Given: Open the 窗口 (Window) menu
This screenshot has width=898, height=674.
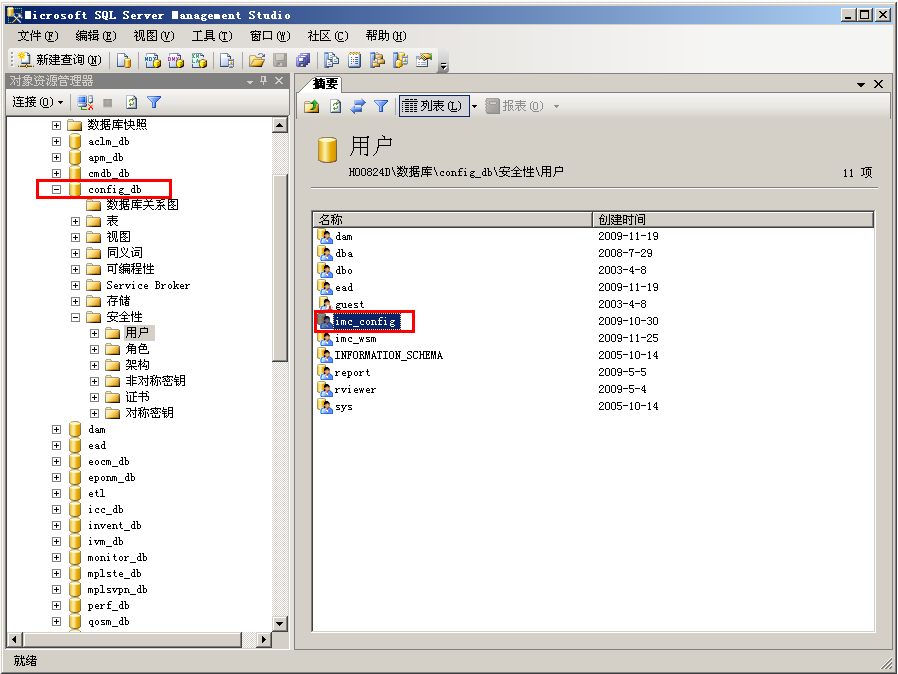Looking at the screenshot, I should (270, 36).
